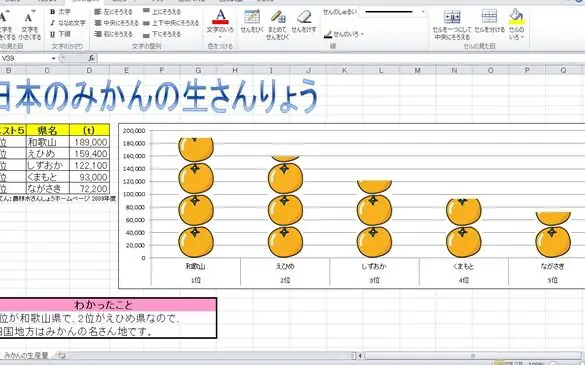Select the (t) header cell
This screenshot has width=585, height=365.
[x=90, y=130]
